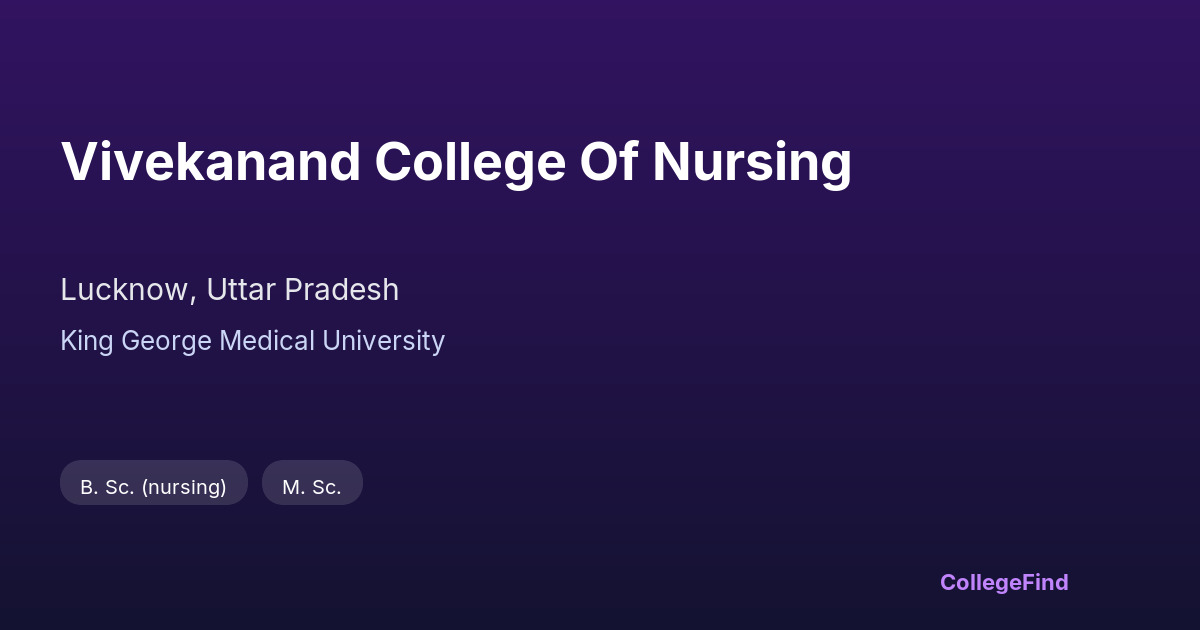Click the word College in the heading
The height and width of the screenshot is (630, 1200).
coord(470,162)
